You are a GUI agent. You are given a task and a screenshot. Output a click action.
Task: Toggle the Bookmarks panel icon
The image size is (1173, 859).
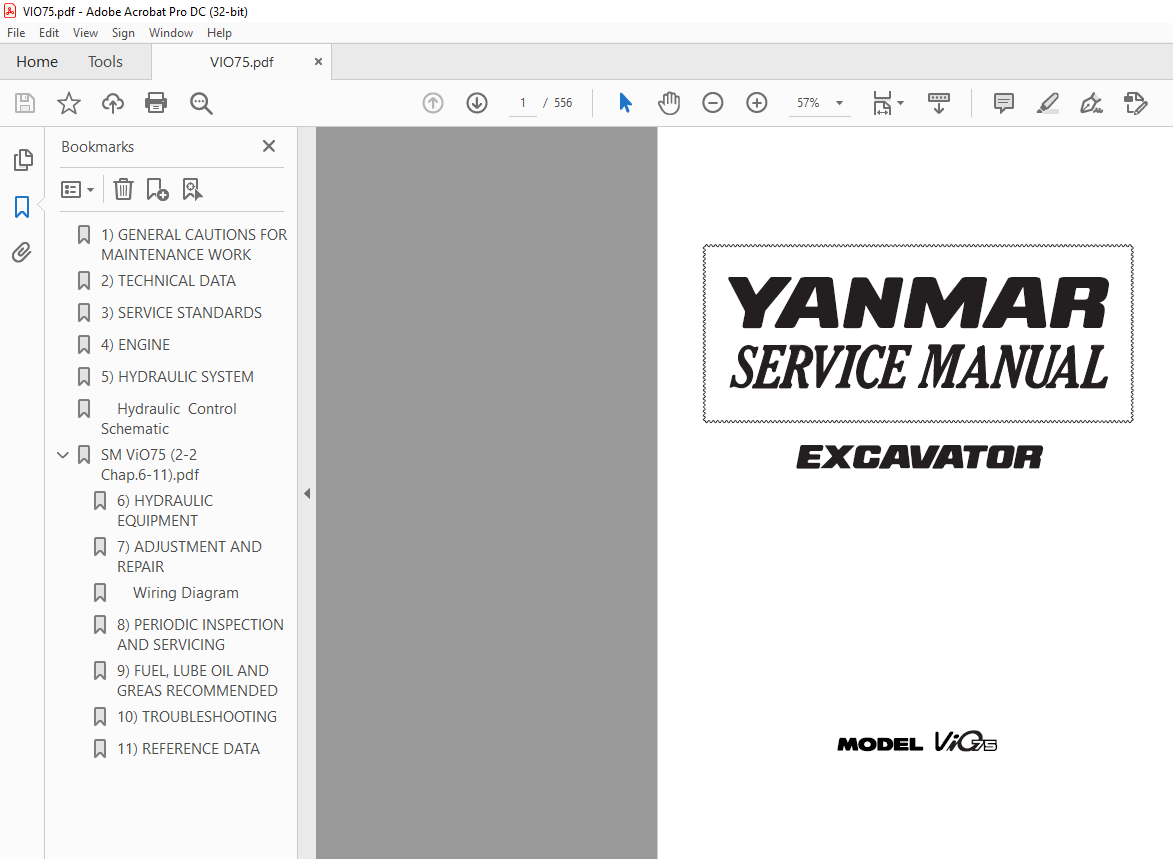pyautogui.click(x=22, y=207)
